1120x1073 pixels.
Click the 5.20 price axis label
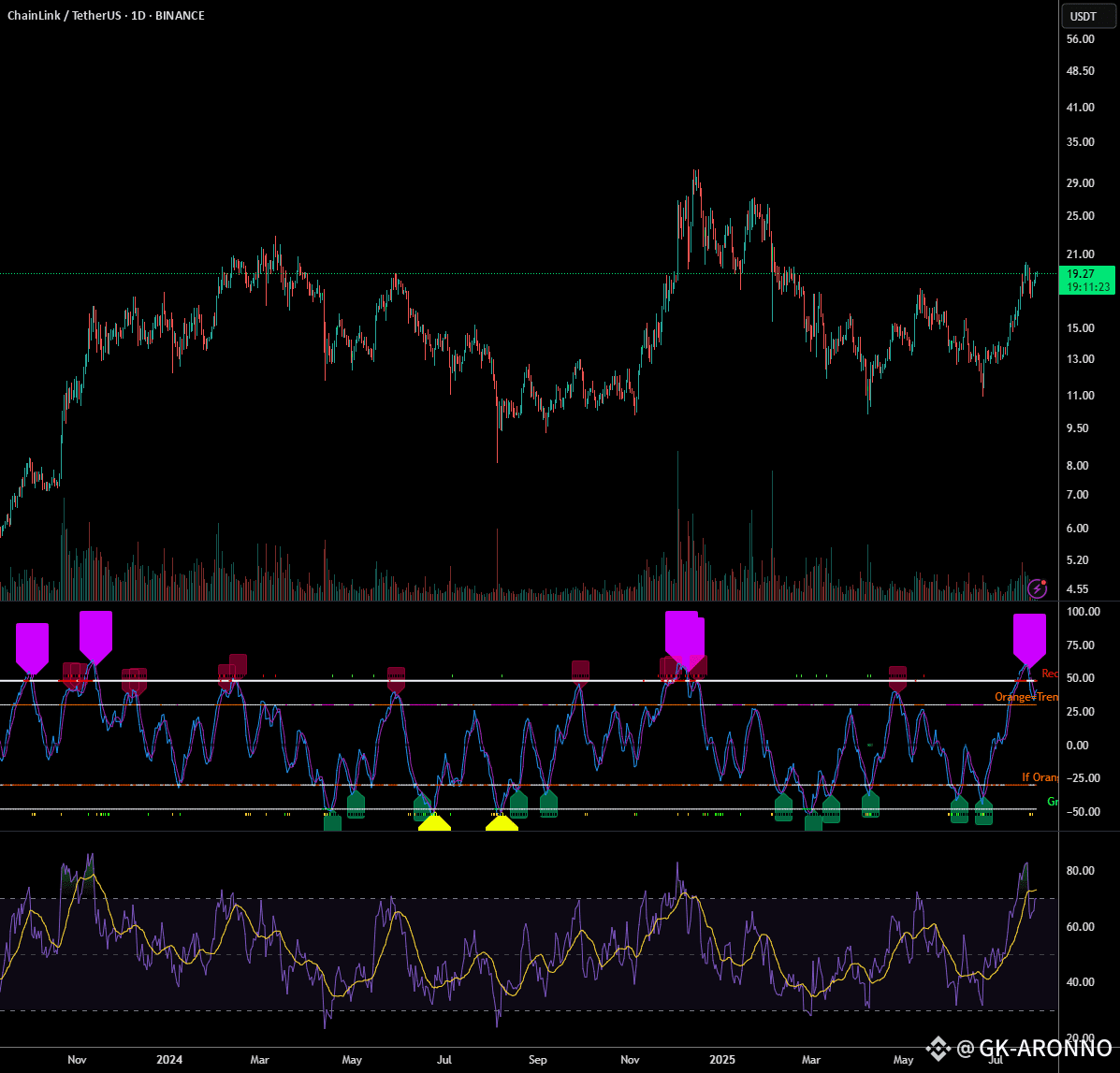point(1077,560)
